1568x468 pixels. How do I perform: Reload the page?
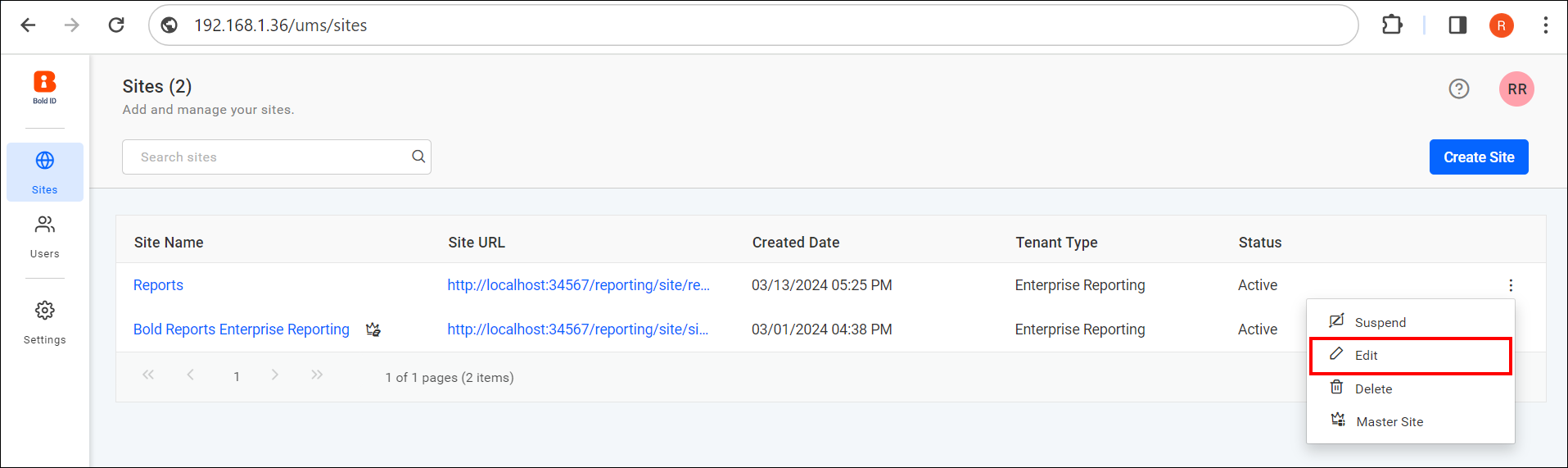116,25
